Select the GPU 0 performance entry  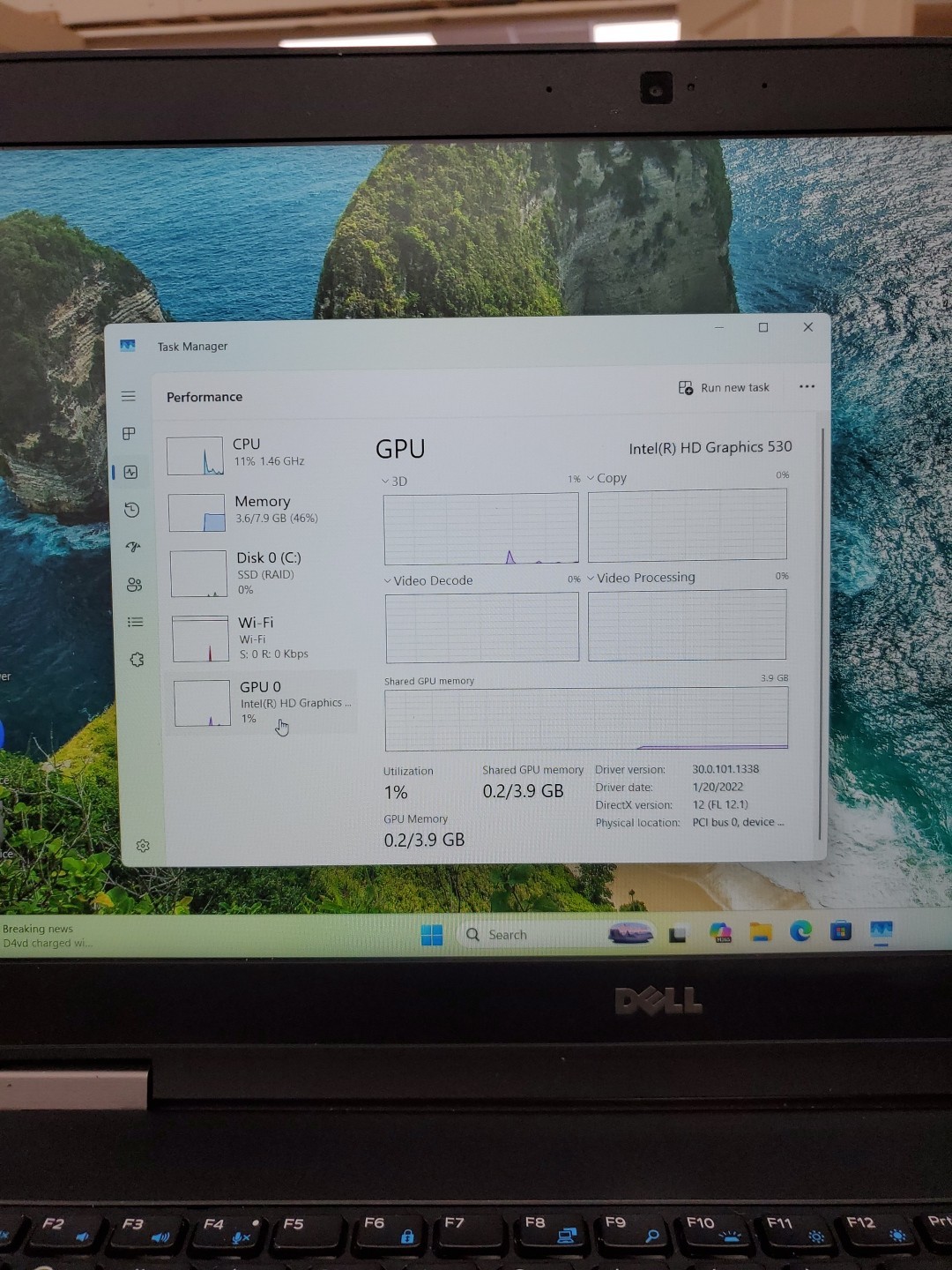(263, 702)
